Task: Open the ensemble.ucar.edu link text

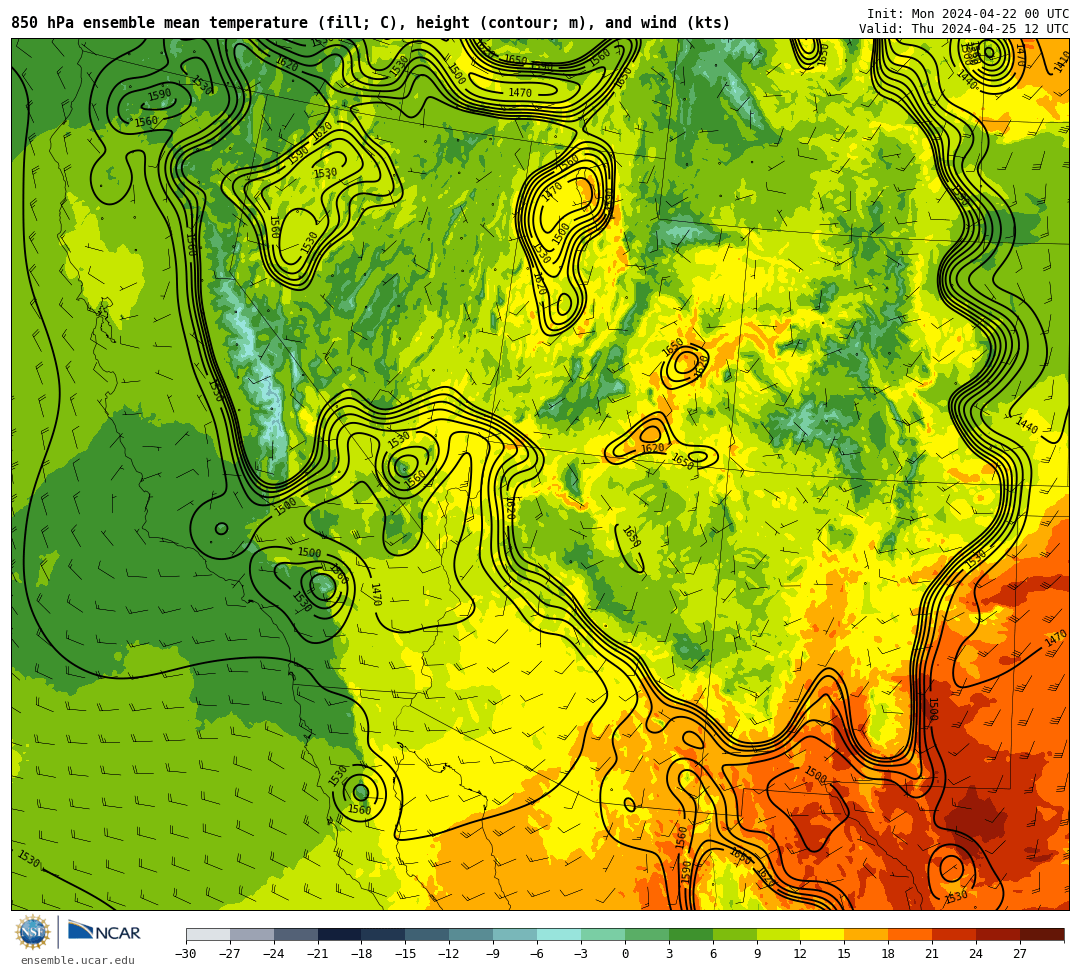Action: click(78, 960)
